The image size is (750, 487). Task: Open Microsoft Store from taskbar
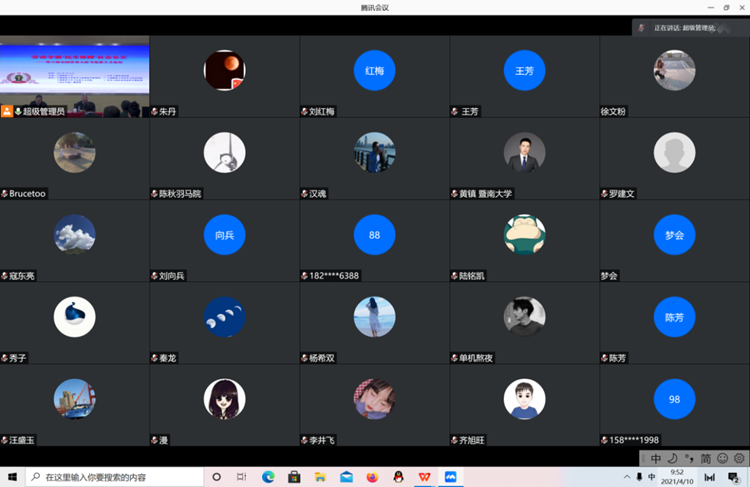294,477
